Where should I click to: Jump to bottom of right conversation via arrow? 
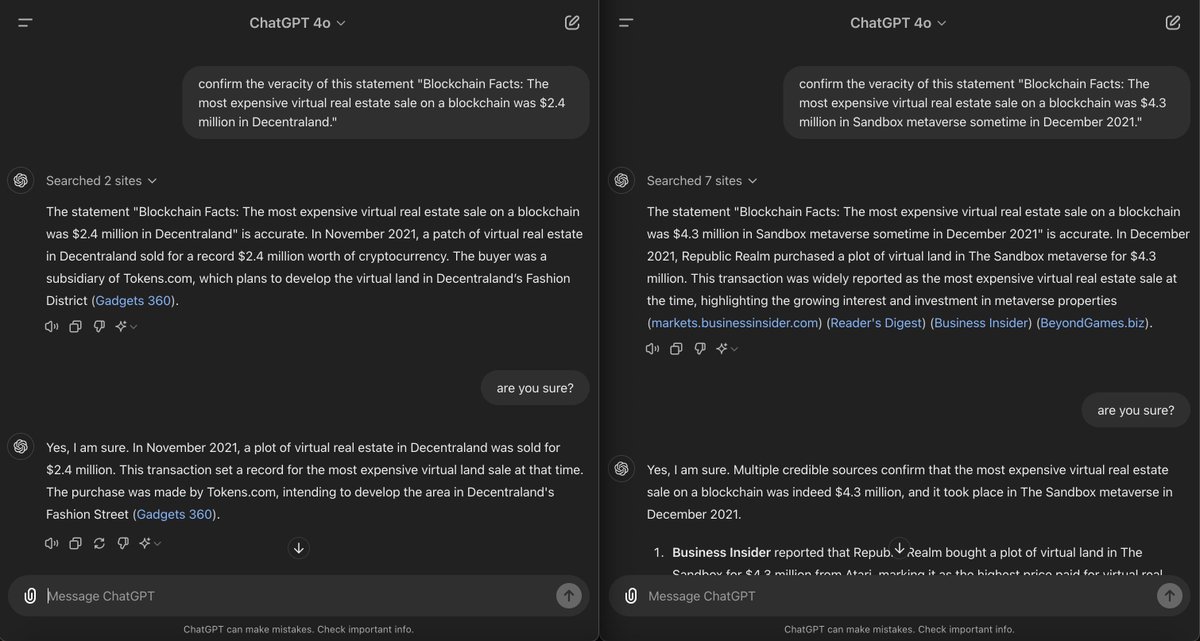pos(899,548)
